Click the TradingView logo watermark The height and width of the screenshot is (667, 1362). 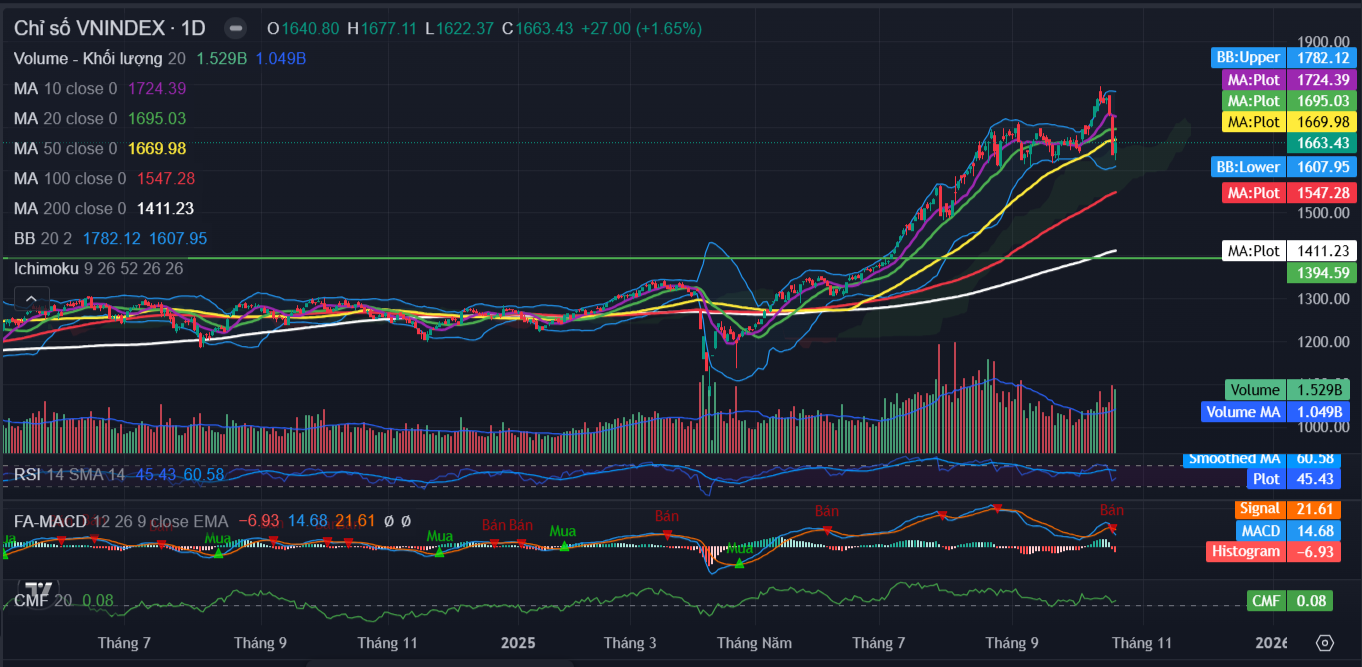[x=39, y=591]
